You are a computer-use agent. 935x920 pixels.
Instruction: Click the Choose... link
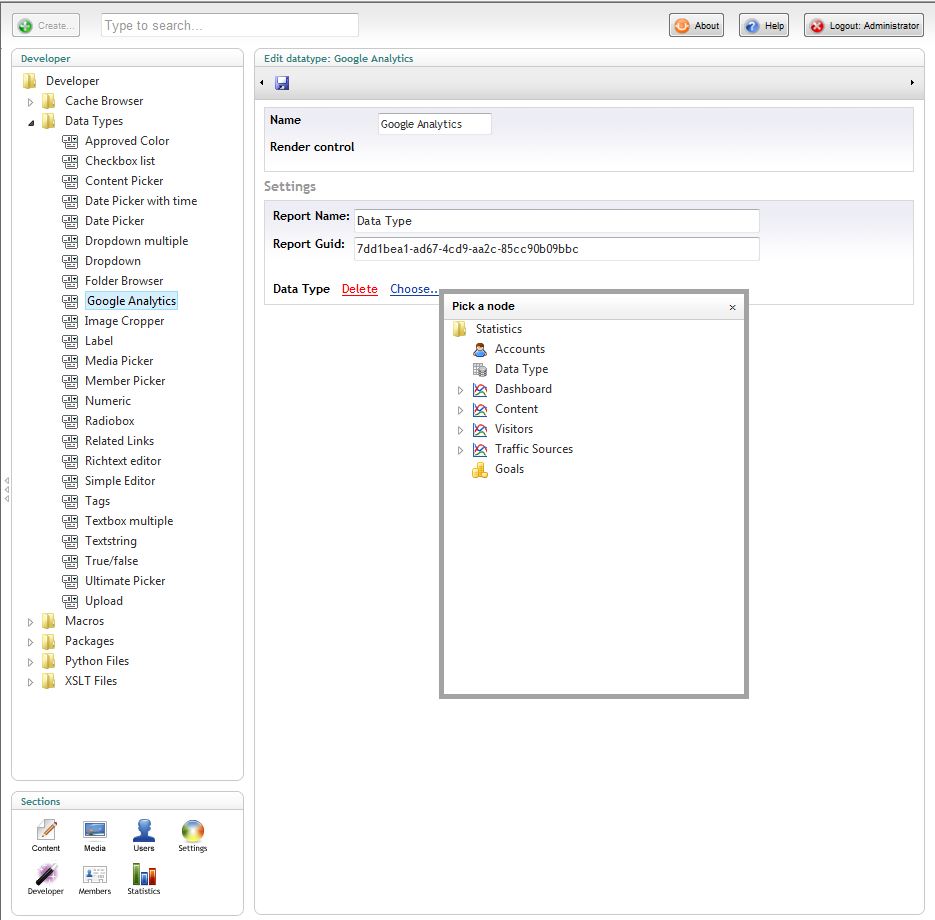(x=414, y=289)
